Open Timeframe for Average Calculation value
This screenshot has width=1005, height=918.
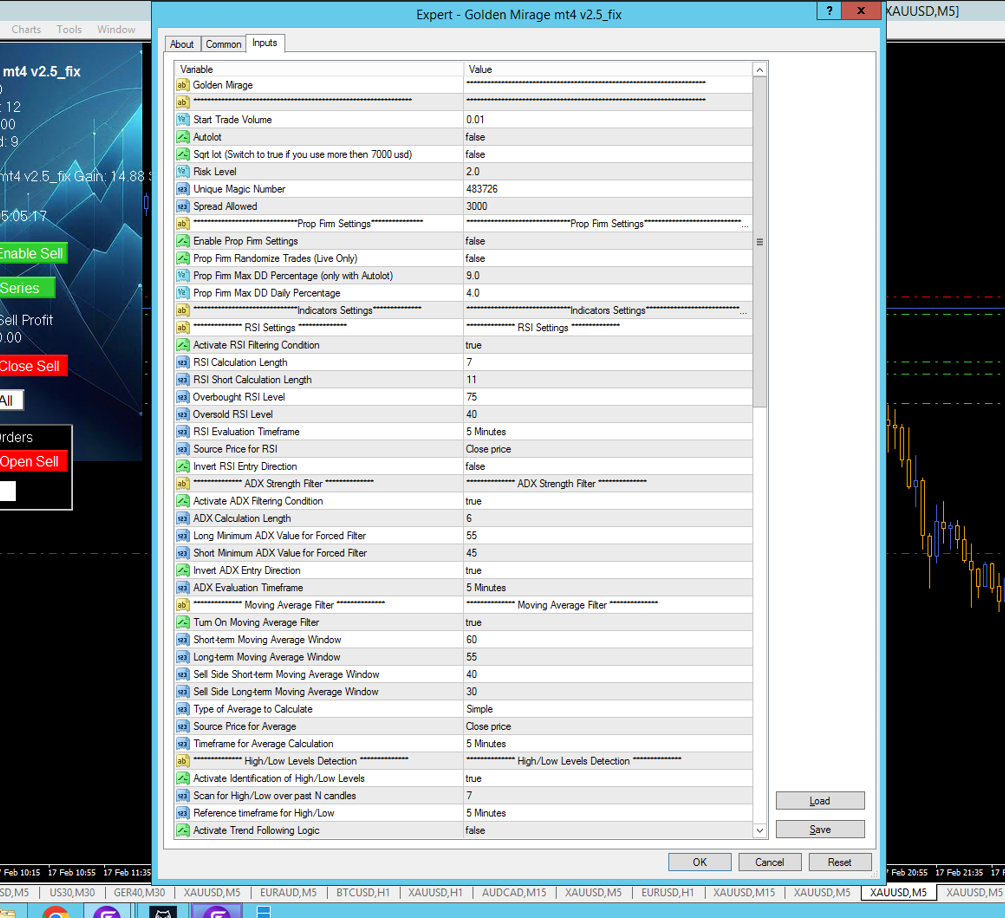tap(608, 743)
